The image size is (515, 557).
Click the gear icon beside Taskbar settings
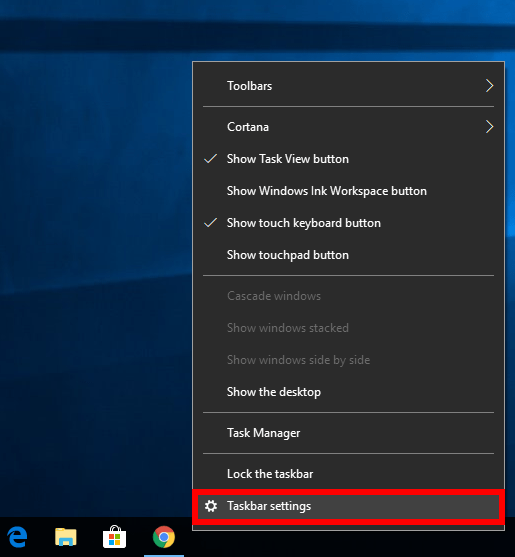tap(211, 506)
